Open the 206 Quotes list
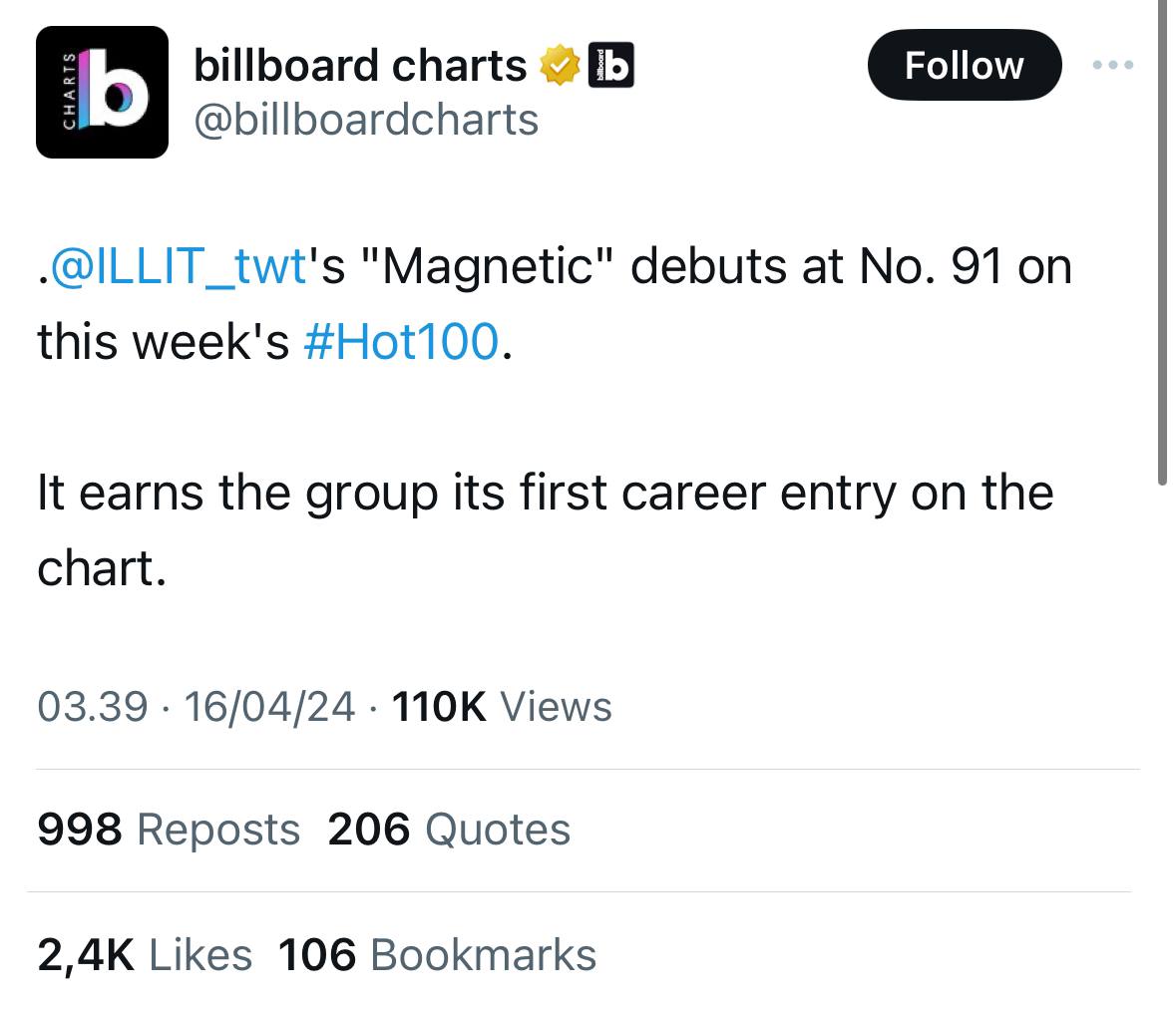This screenshot has height=1009, width=1176. (x=450, y=829)
